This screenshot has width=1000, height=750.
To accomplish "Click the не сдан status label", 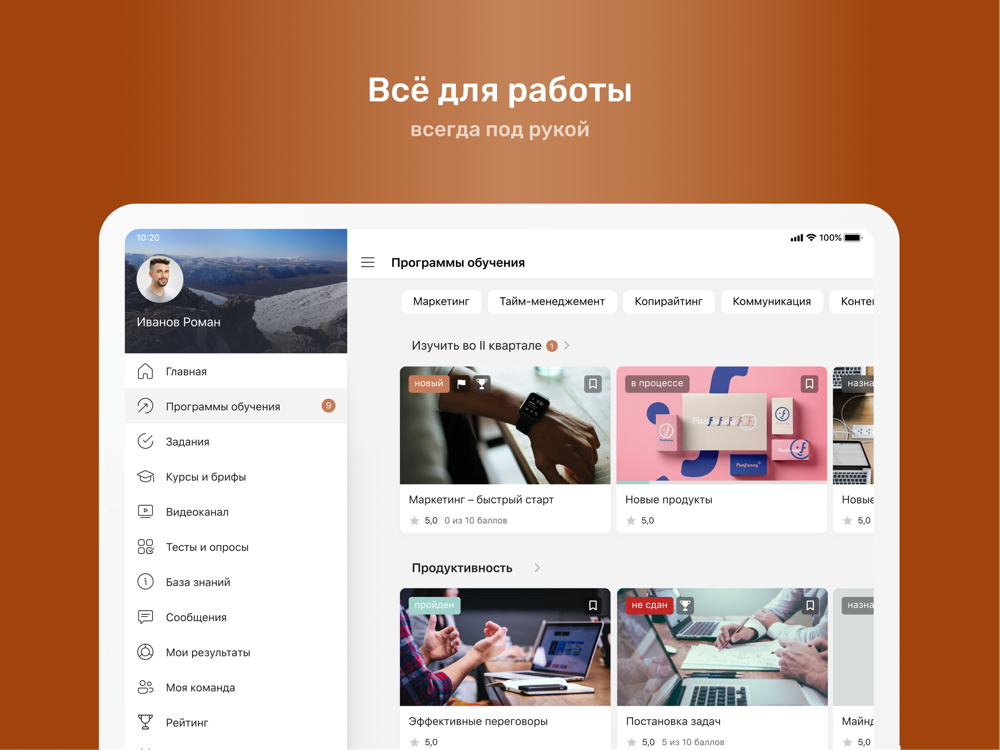I will click(649, 605).
